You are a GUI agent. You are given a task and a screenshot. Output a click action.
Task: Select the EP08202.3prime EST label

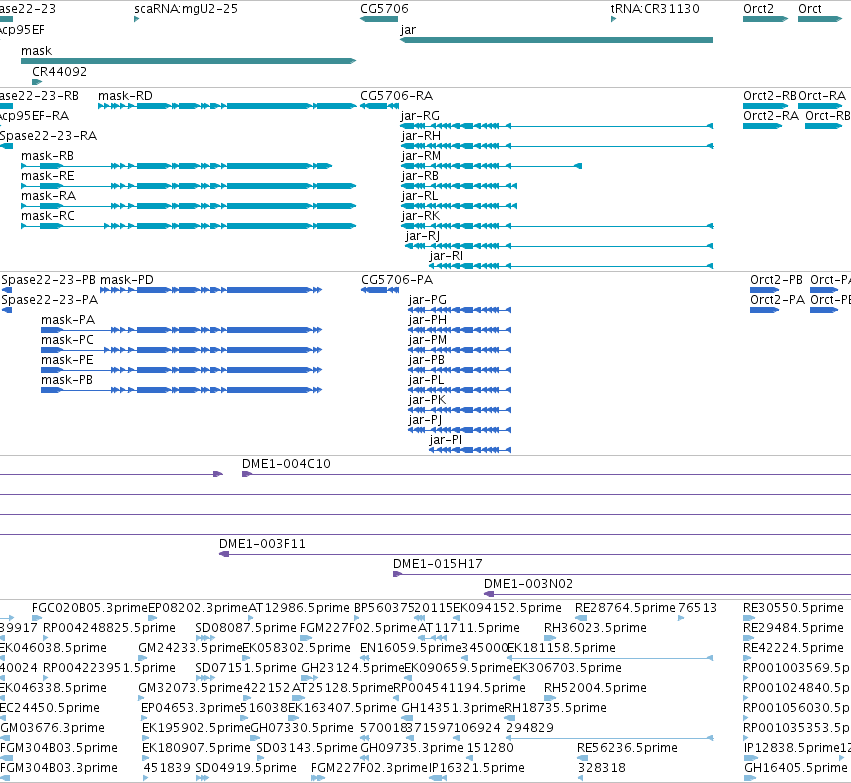tap(198, 608)
